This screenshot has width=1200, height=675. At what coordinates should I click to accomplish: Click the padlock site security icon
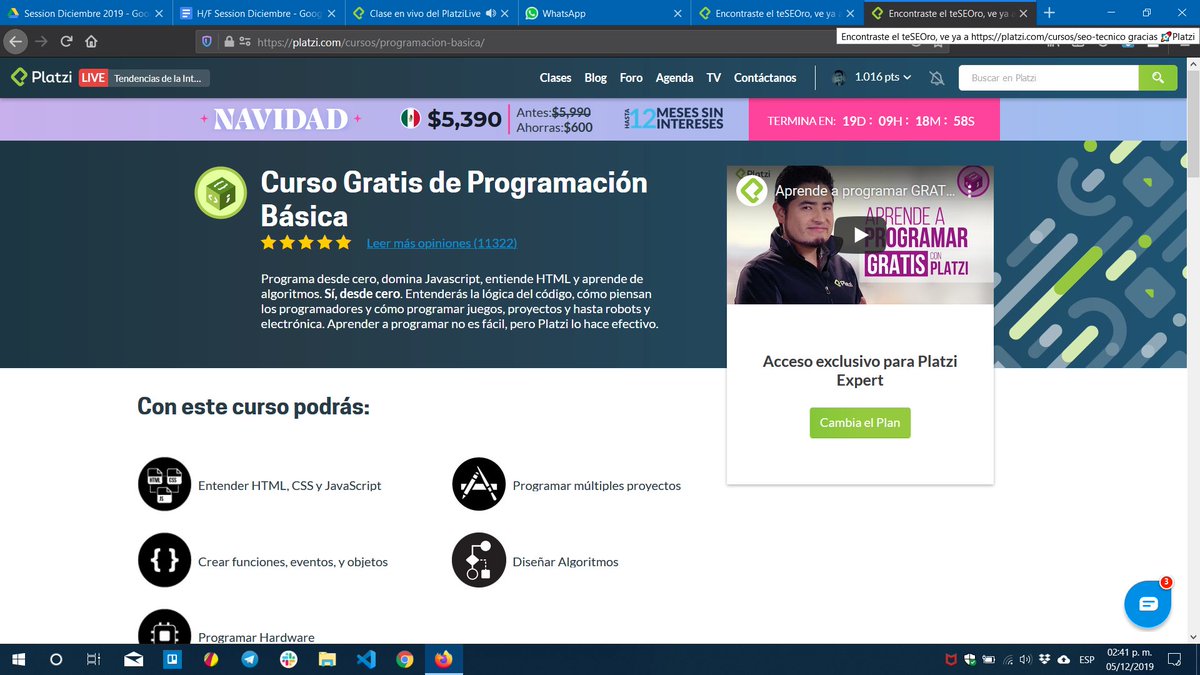228,42
